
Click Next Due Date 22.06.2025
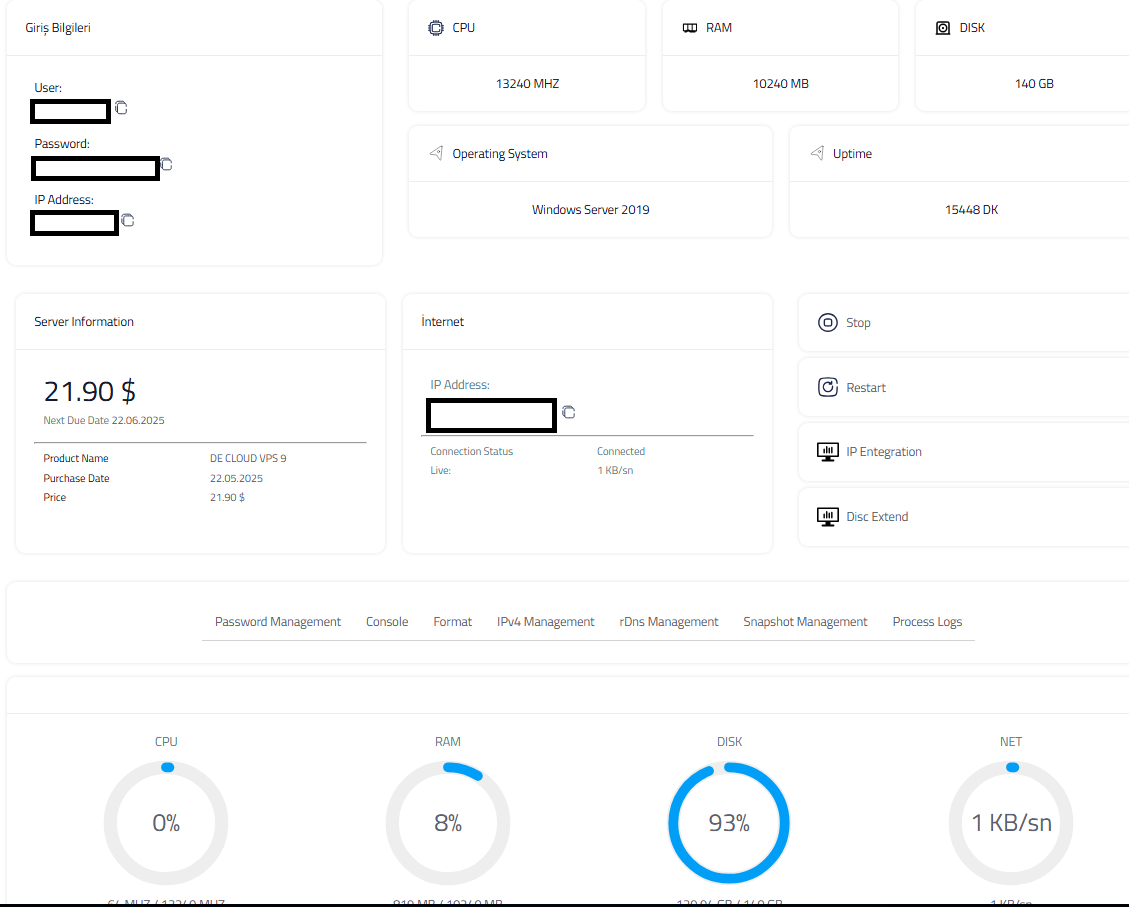[x=104, y=420]
